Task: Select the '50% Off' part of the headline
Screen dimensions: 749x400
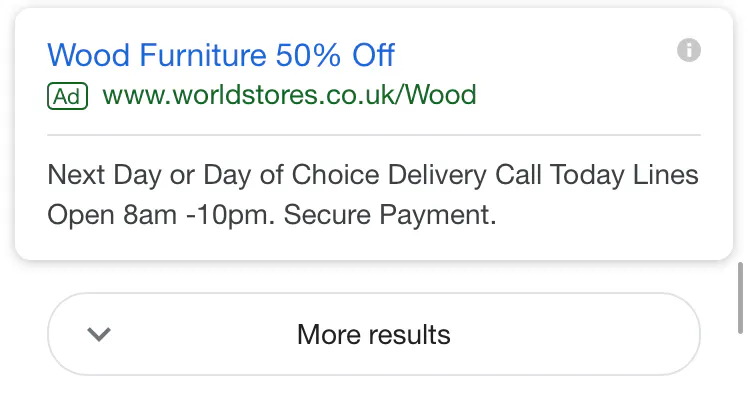Action: tap(335, 54)
